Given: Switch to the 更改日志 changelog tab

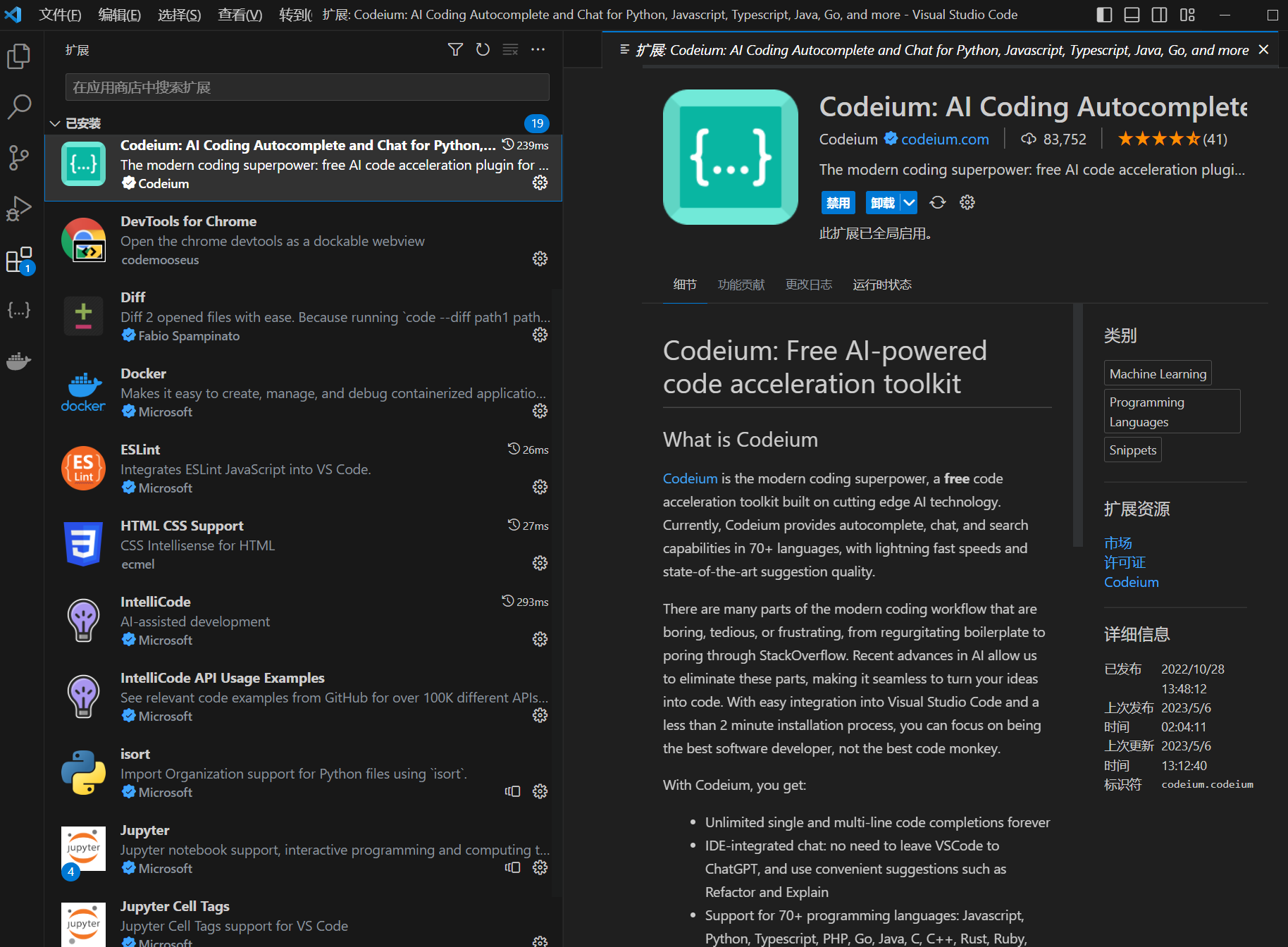Looking at the screenshot, I should pos(809,285).
